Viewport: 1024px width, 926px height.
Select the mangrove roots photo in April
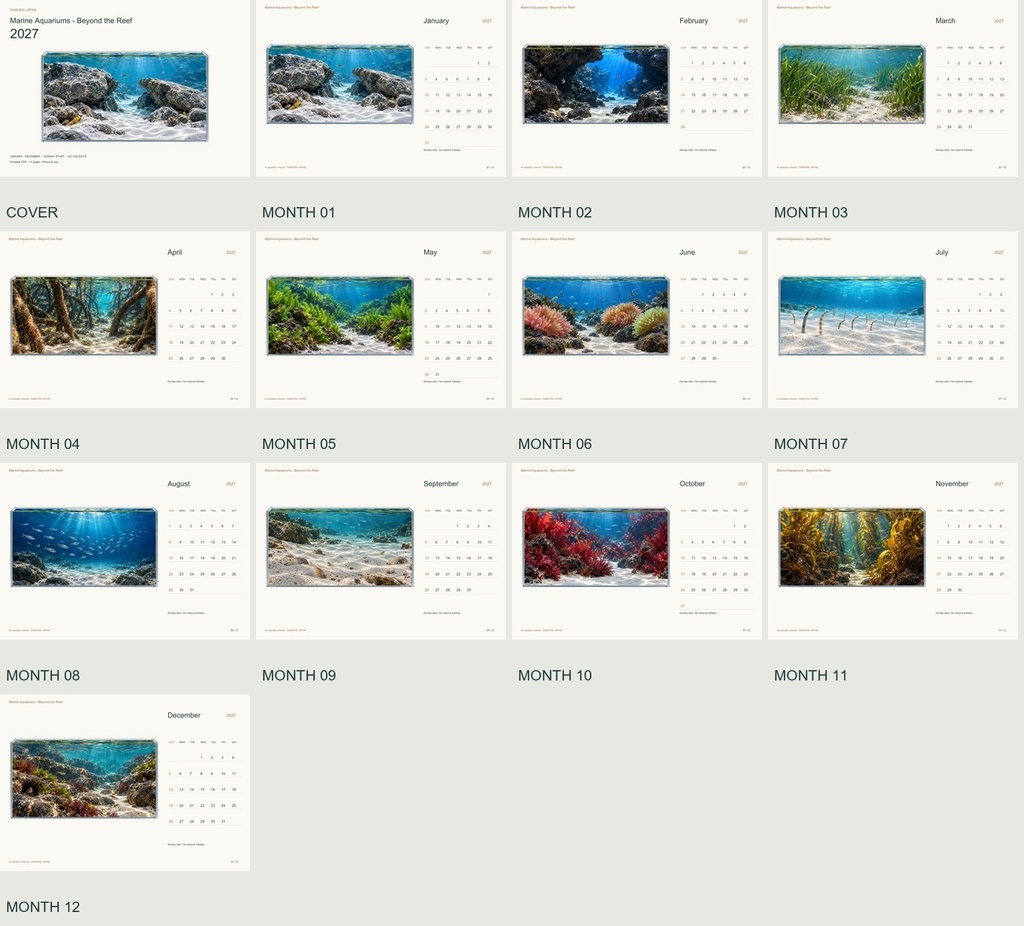[84, 316]
